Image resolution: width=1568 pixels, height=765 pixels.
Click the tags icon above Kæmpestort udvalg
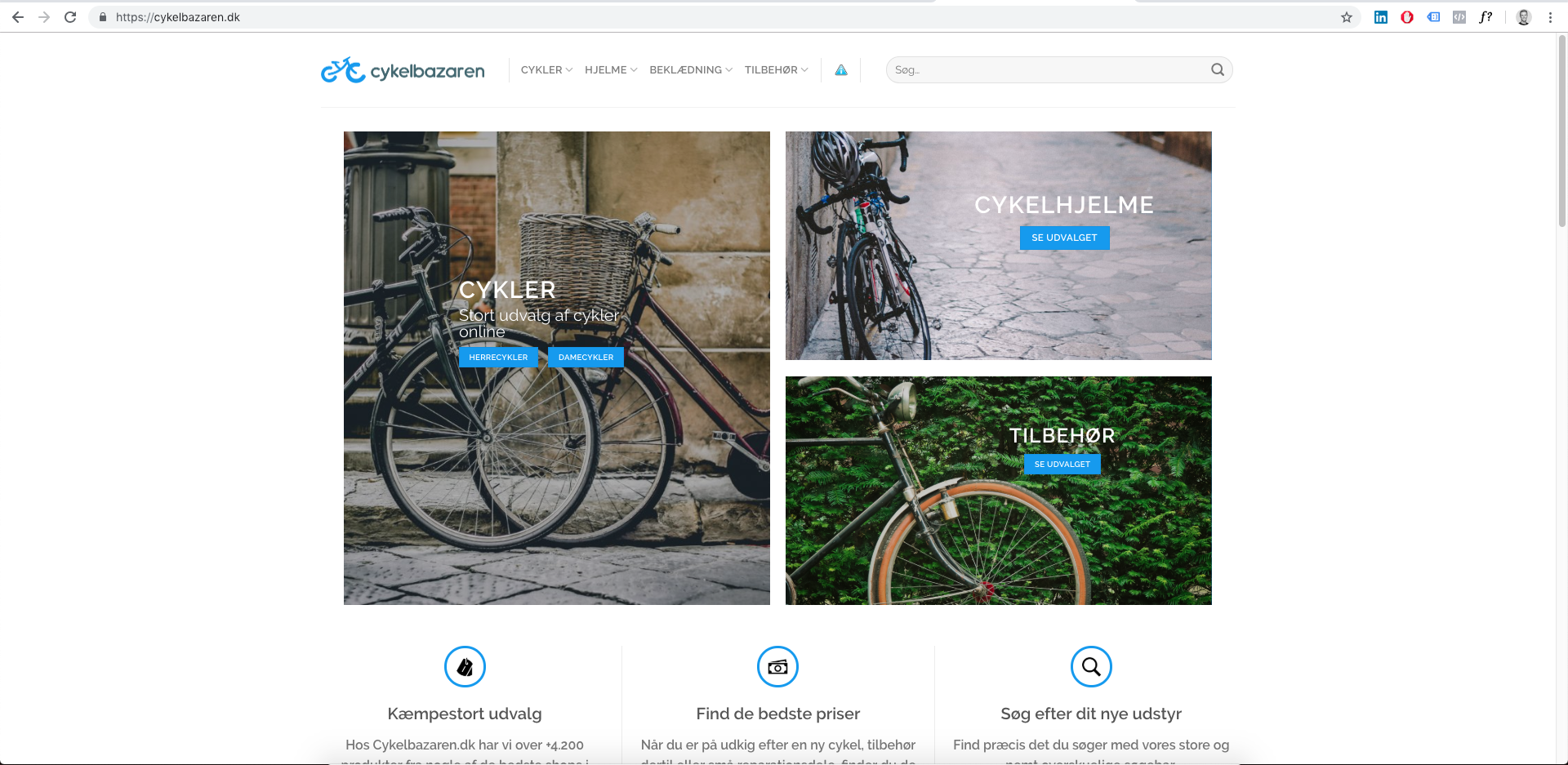click(465, 667)
